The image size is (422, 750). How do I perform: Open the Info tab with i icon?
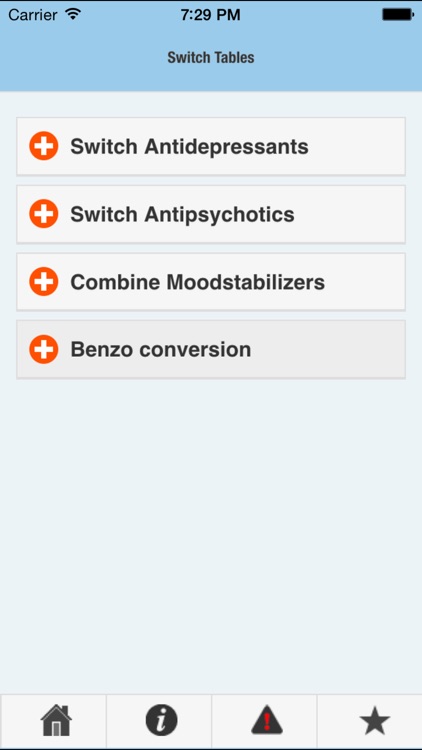click(161, 720)
